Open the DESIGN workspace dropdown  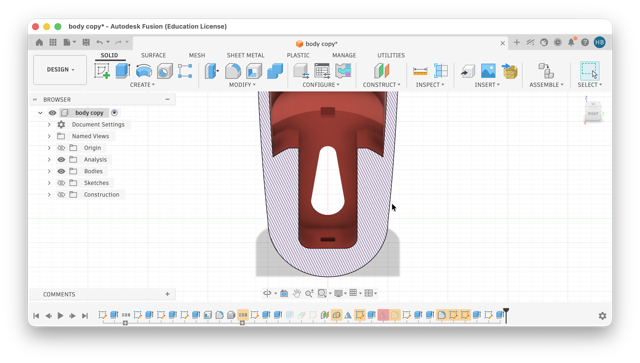(60, 70)
